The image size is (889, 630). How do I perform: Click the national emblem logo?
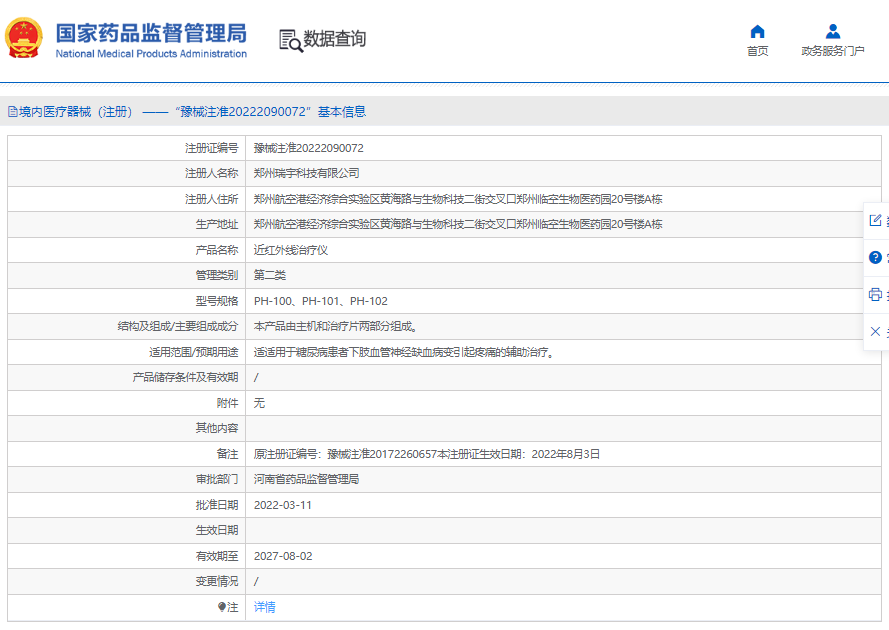pyautogui.click(x=24, y=38)
